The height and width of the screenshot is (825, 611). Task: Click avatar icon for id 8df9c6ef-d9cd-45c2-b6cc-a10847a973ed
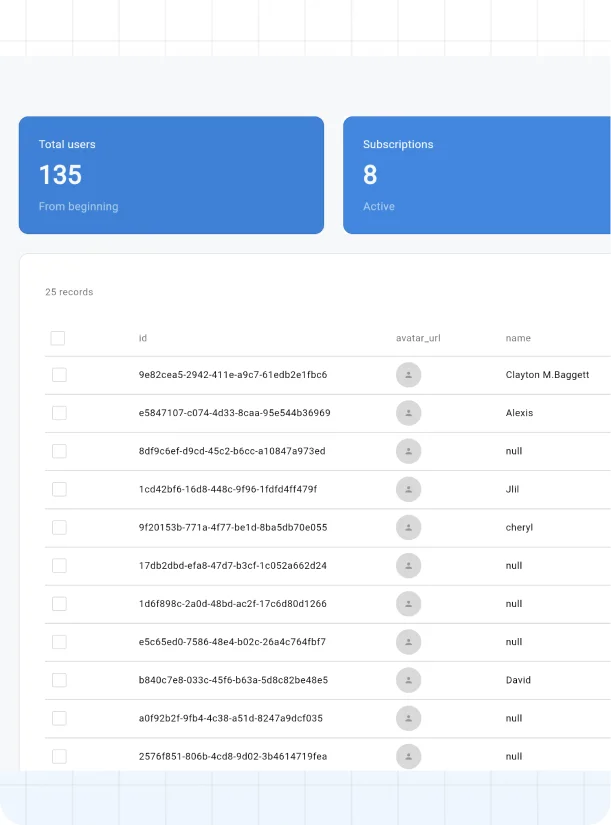coord(408,451)
